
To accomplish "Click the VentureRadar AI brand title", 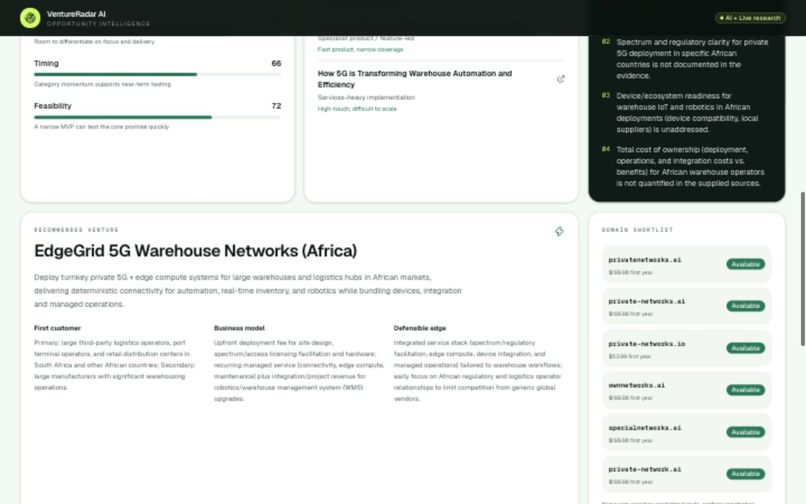I will tap(76, 14).
